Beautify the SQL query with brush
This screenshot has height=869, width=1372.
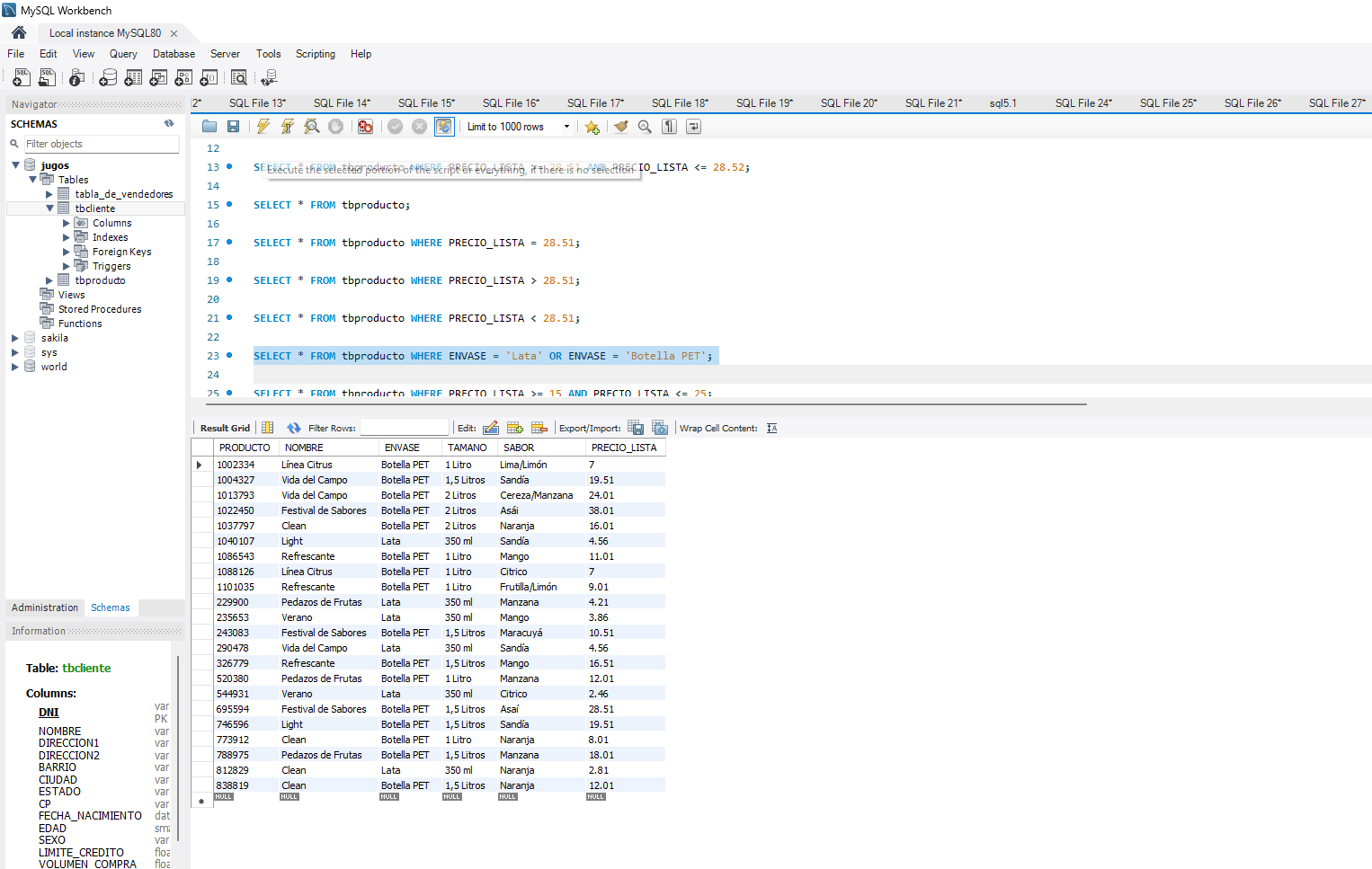coord(620,127)
